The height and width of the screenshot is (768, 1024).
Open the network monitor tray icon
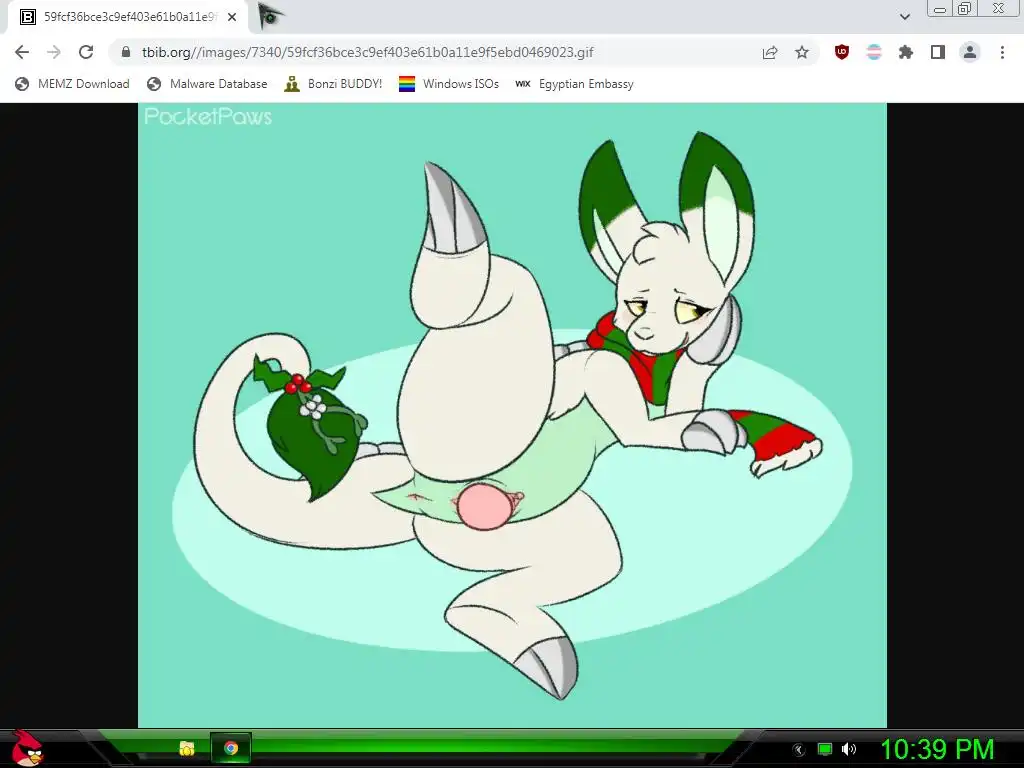[x=825, y=749]
